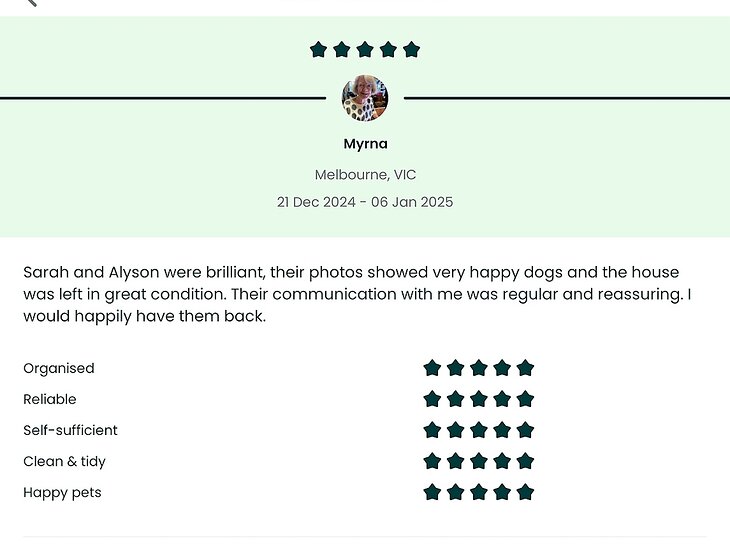Choose the second star in the Happy pets row
Screen dimensions: 730x560
click(455, 492)
